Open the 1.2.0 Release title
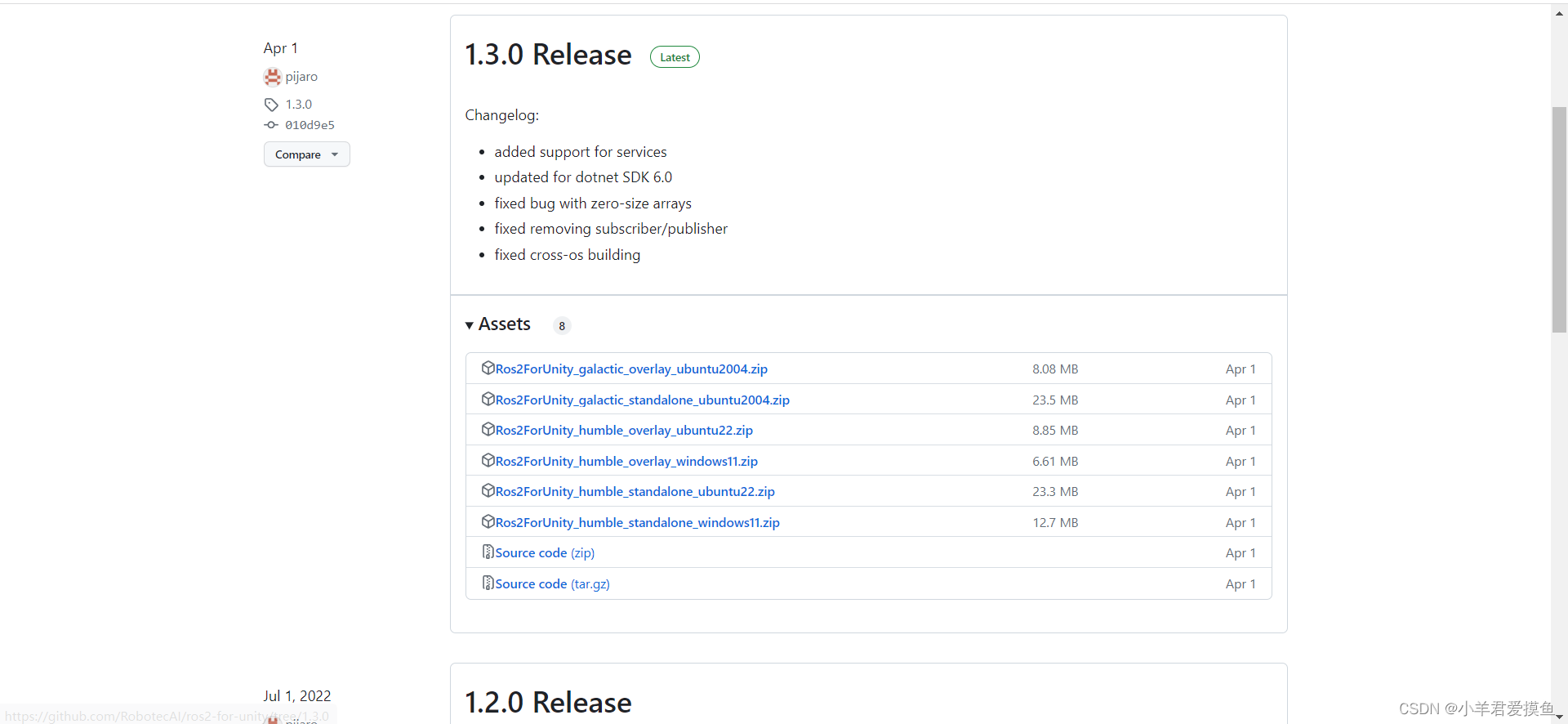The image size is (1568, 724). pyautogui.click(x=548, y=703)
